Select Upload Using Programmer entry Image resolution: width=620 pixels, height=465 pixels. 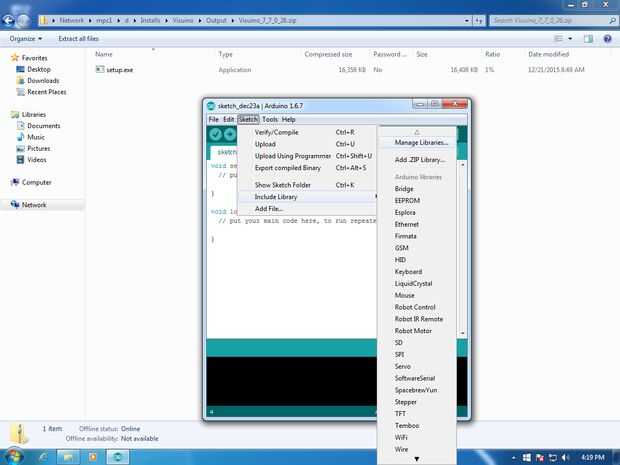[x=307, y=156]
